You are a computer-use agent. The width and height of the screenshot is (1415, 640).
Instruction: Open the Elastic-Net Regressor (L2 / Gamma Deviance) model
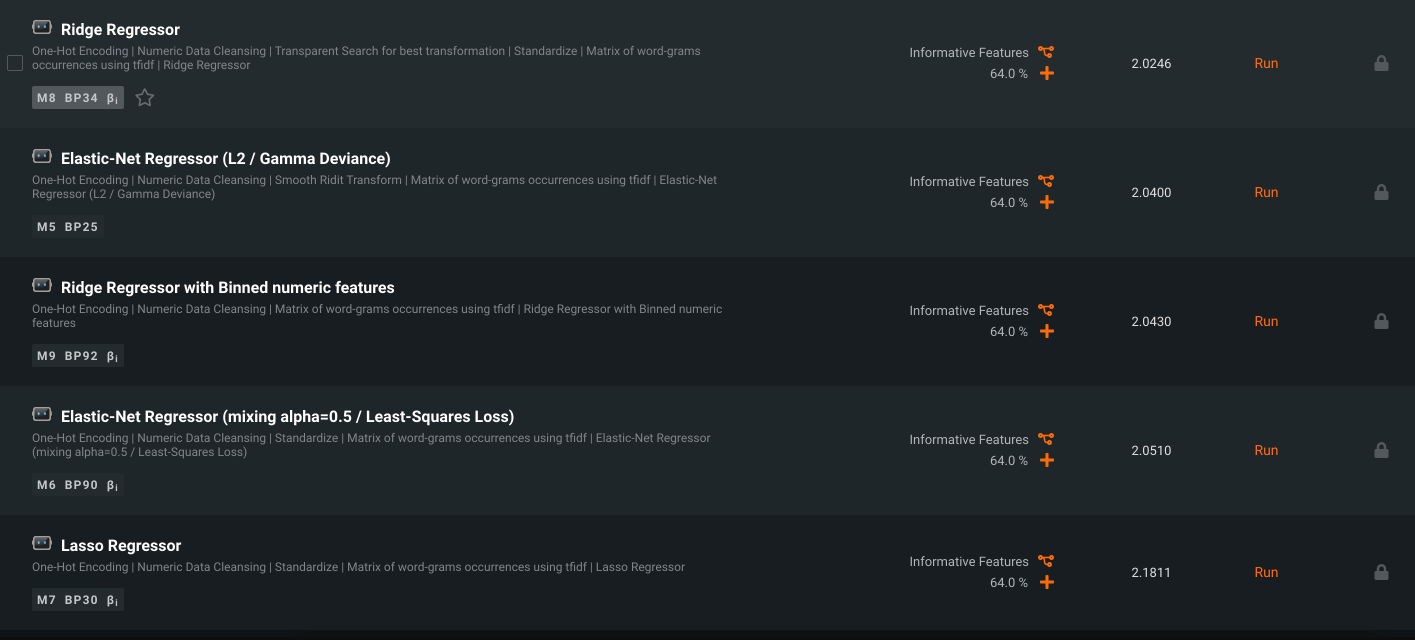point(225,159)
